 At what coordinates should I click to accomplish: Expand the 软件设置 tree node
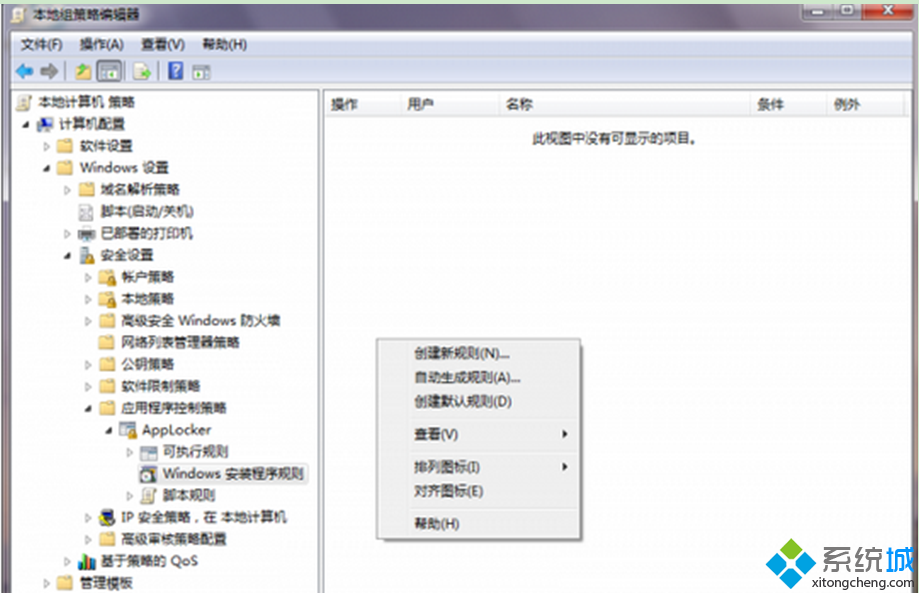(46, 145)
